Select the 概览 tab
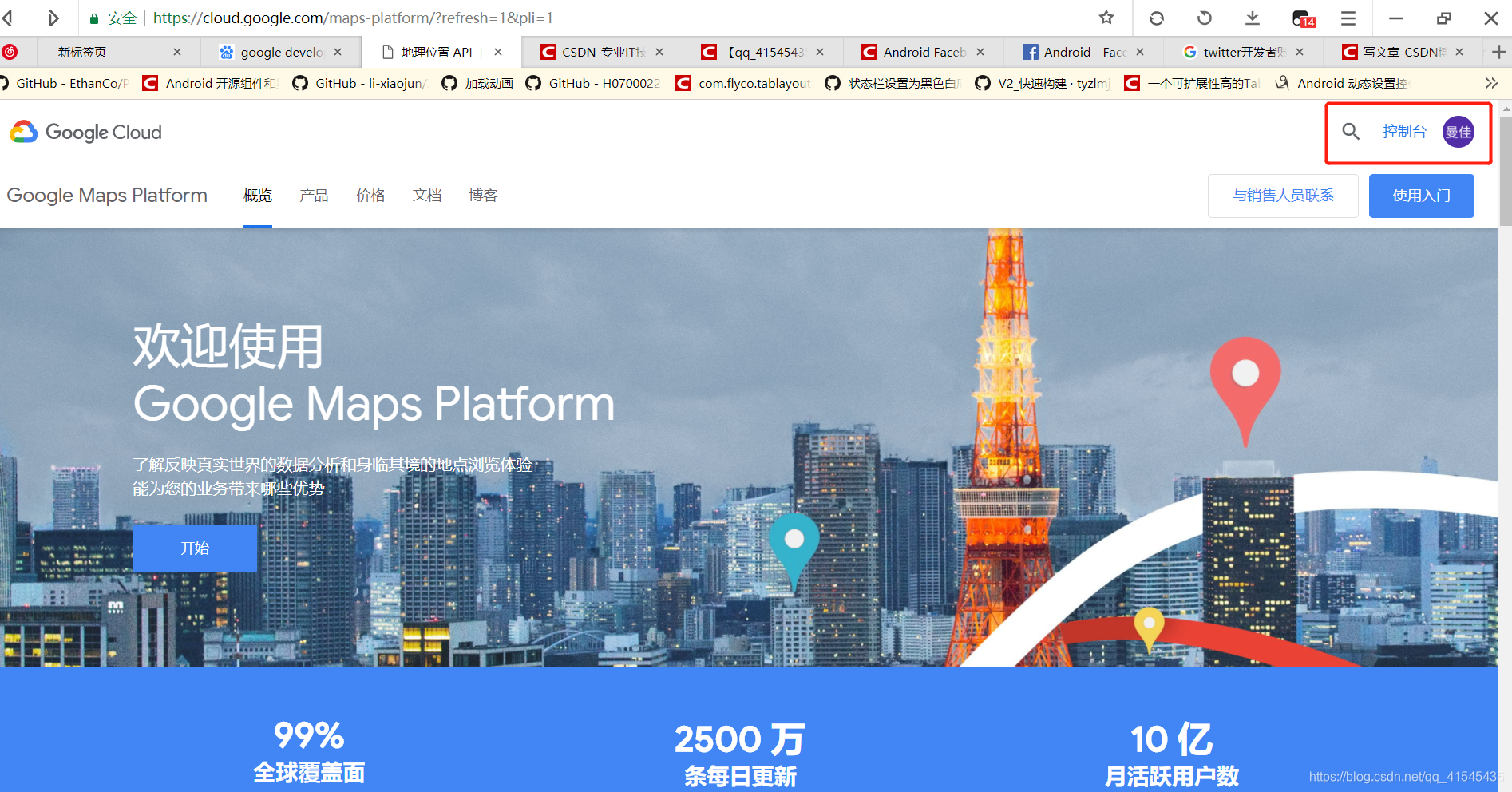1512x792 pixels. (x=258, y=196)
